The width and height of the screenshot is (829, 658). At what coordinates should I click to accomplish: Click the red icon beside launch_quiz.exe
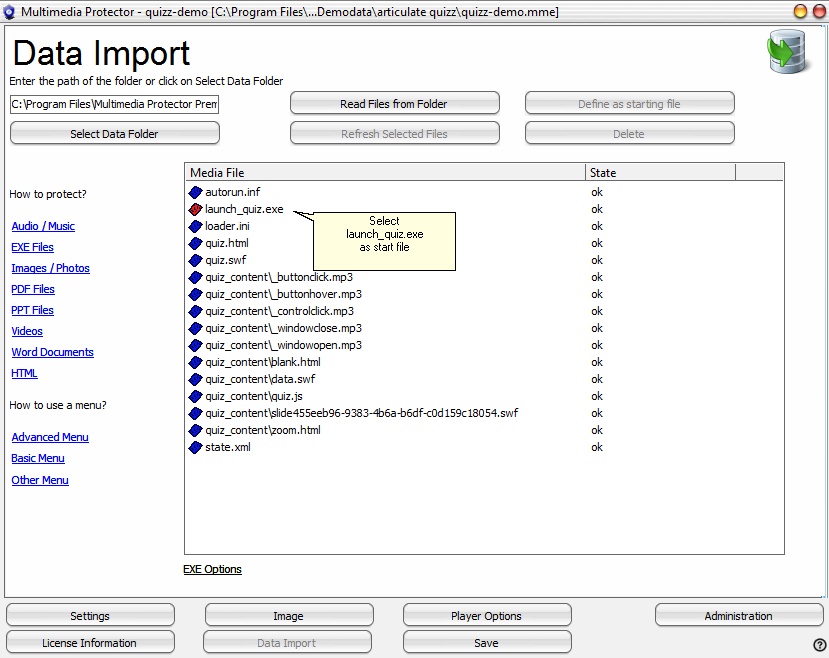tap(196, 209)
